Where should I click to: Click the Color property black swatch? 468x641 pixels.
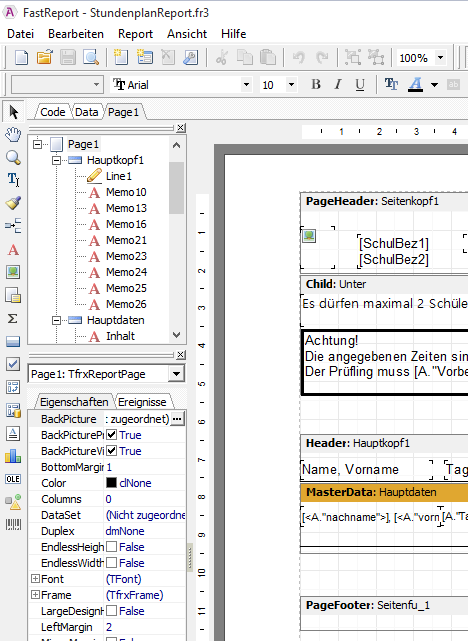click(x=111, y=482)
